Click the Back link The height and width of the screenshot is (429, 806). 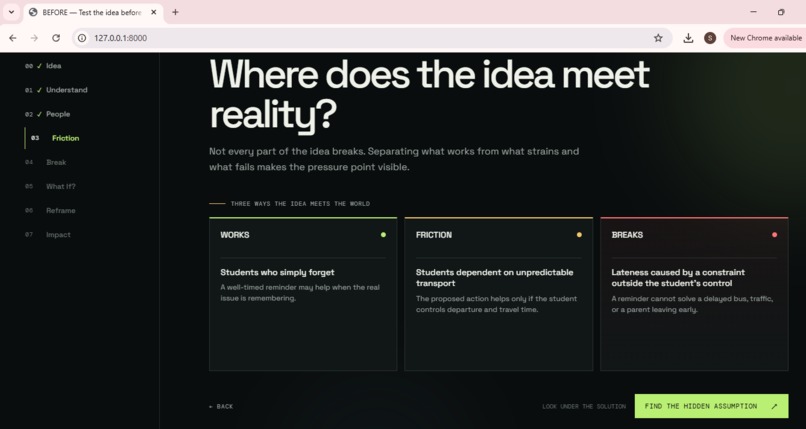click(x=221, y=406)
